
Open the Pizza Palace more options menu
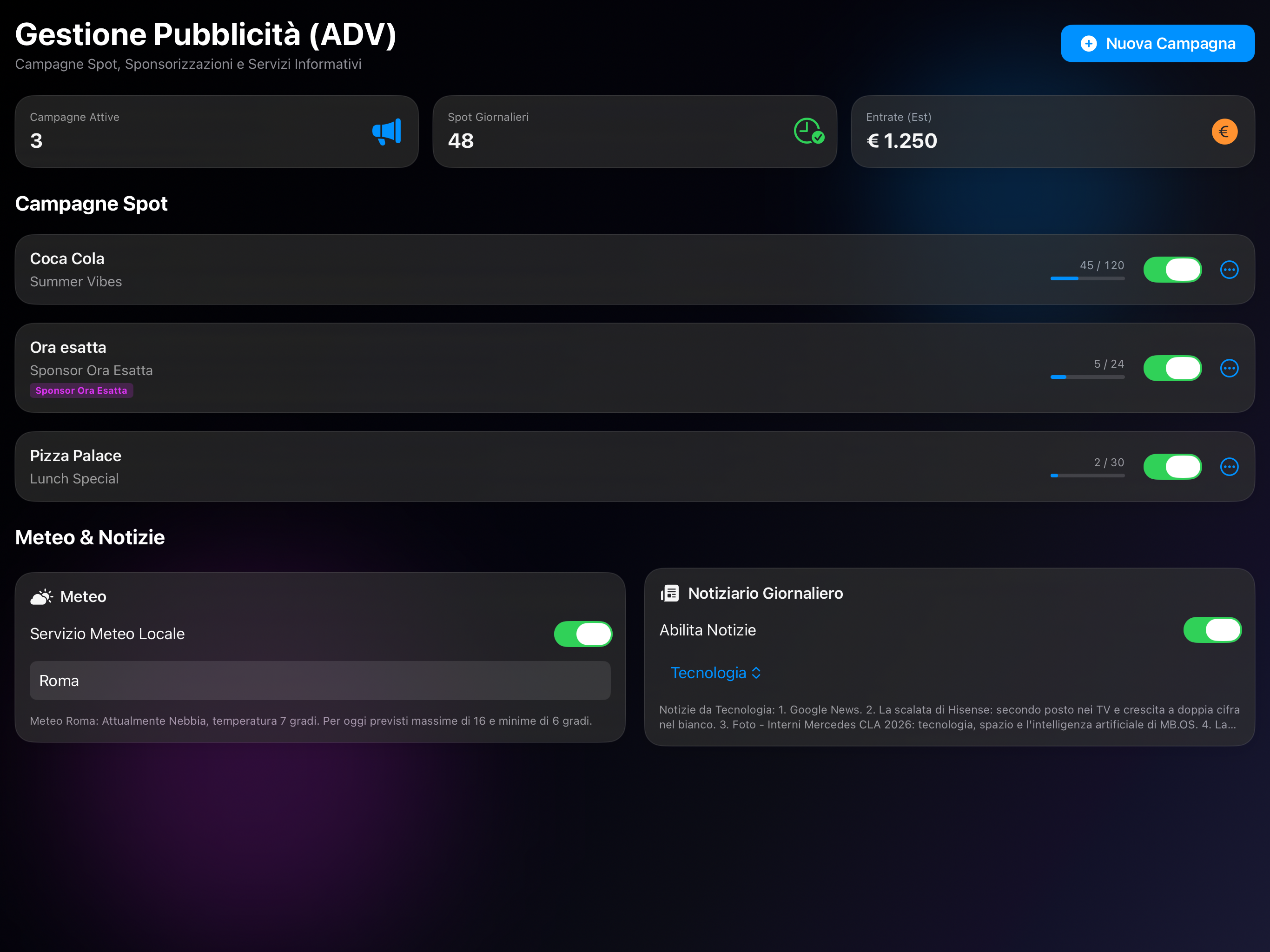point(1229,467)
